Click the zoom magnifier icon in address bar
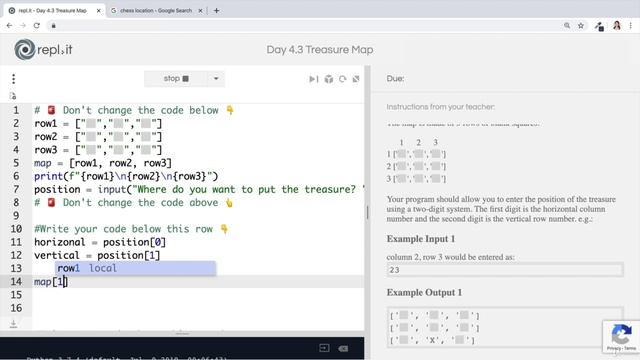Screen dimensions: 640x360 [567, 26]
